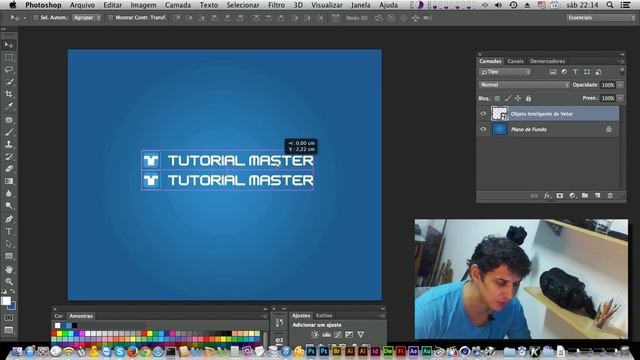Add a Brightness/Contrast adjustment

[x=315, y=334]
